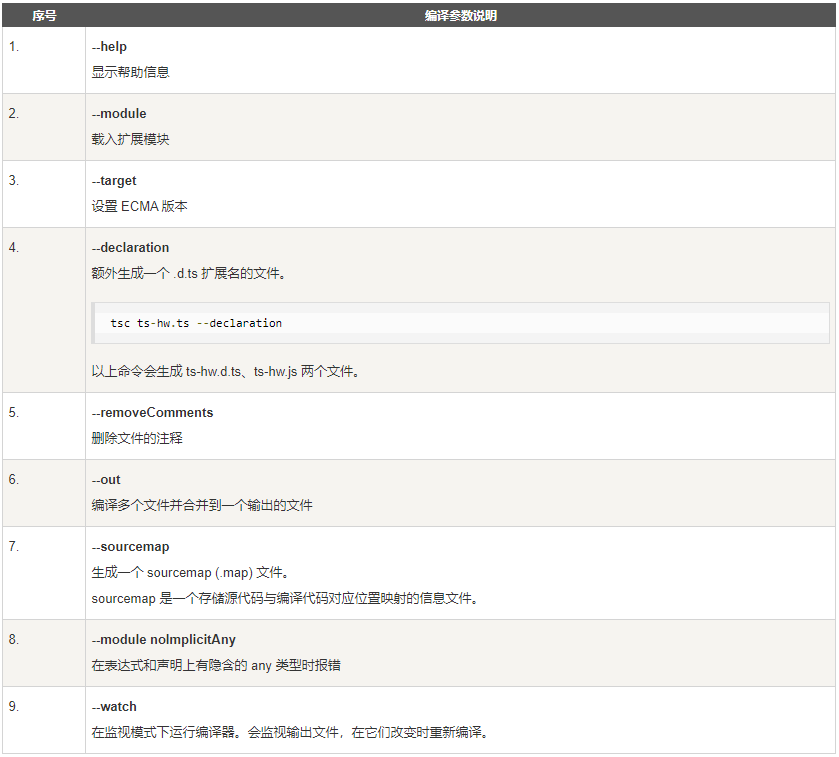Select the --removeComments parameter name
Viewport: 839px width, 757px height.
coord(152,412)
